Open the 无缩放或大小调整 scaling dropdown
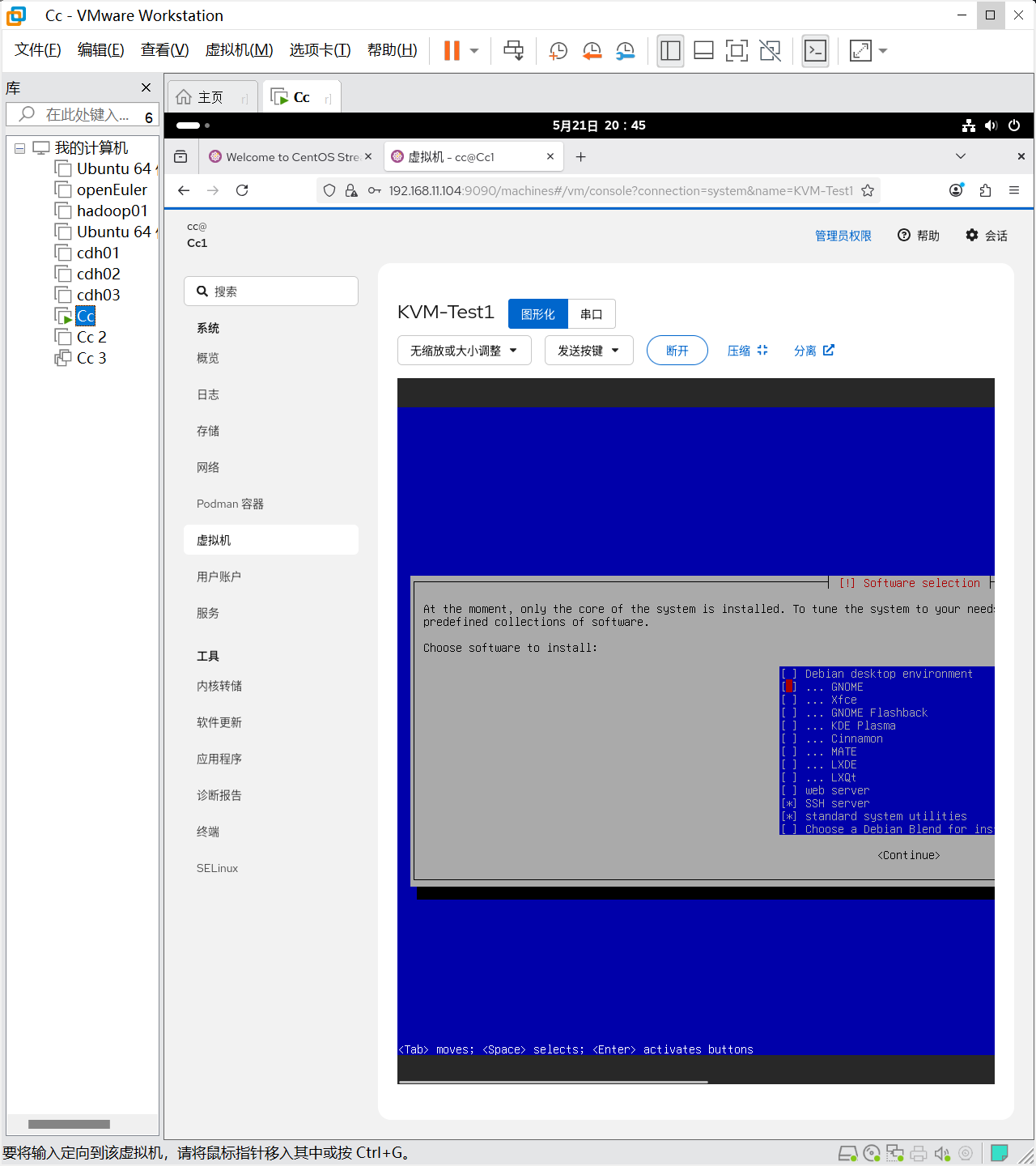This screenshot has width=1036, height=1166. pos(464,351)
